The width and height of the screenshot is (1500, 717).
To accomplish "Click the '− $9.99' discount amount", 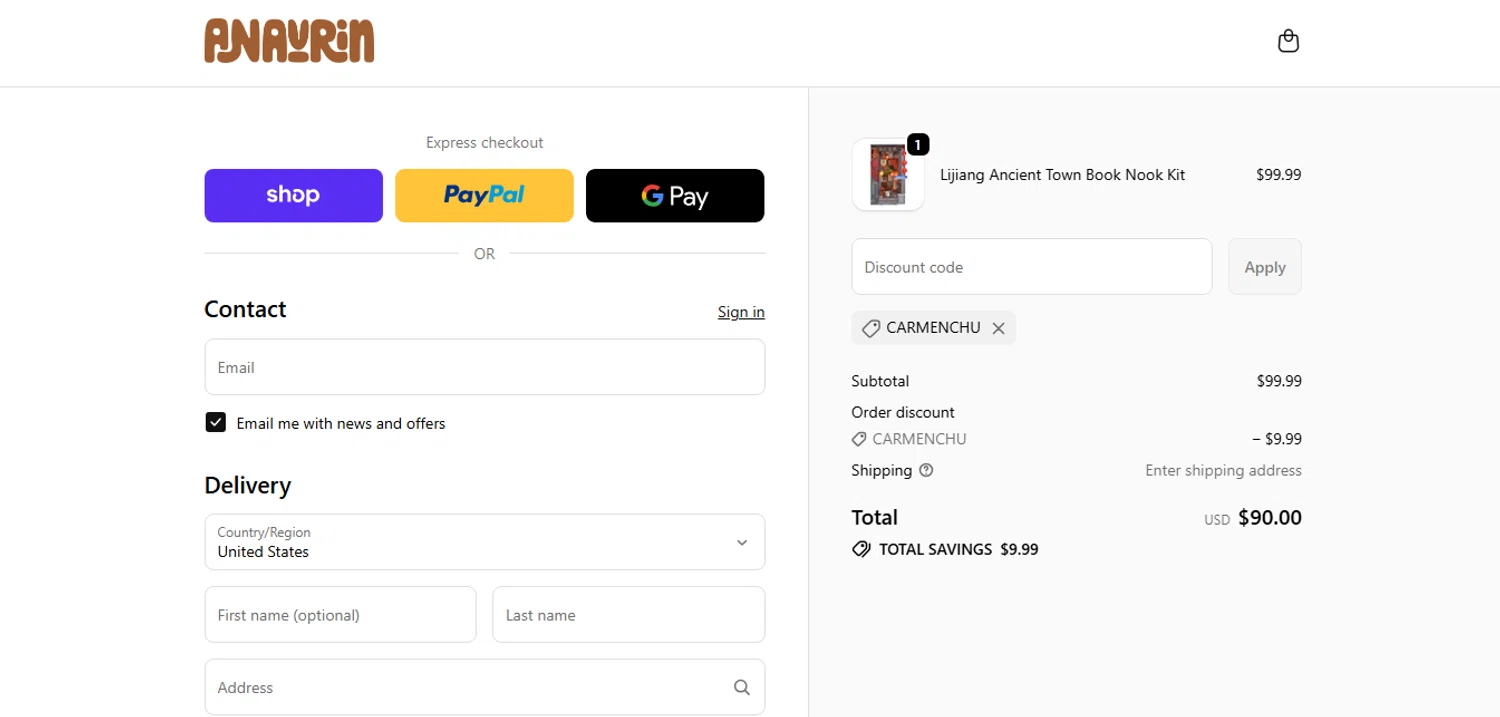I will click(x=1277, y=439).
